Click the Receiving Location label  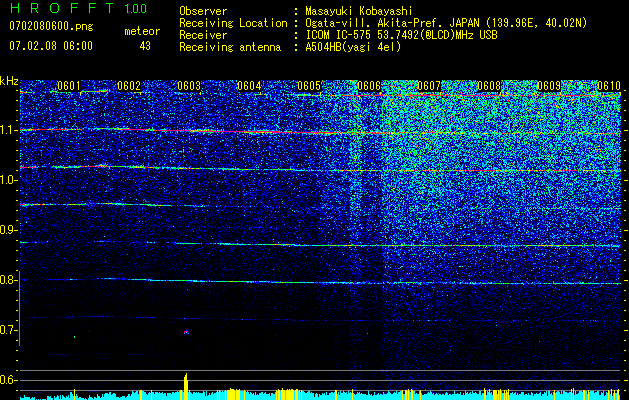pos(233,24)
